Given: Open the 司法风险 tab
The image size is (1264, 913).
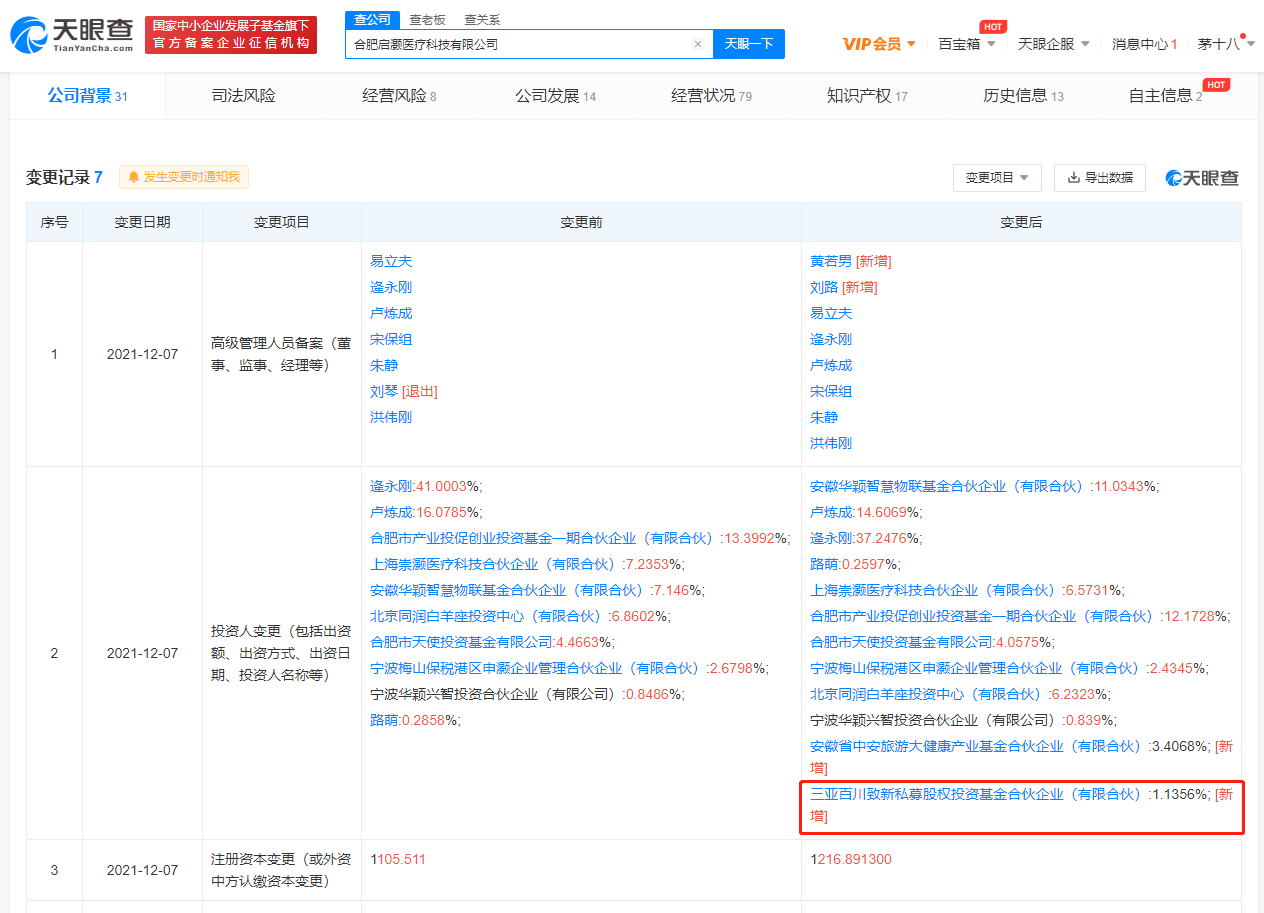Looking at the screenshot, I should tap(243, 96).
